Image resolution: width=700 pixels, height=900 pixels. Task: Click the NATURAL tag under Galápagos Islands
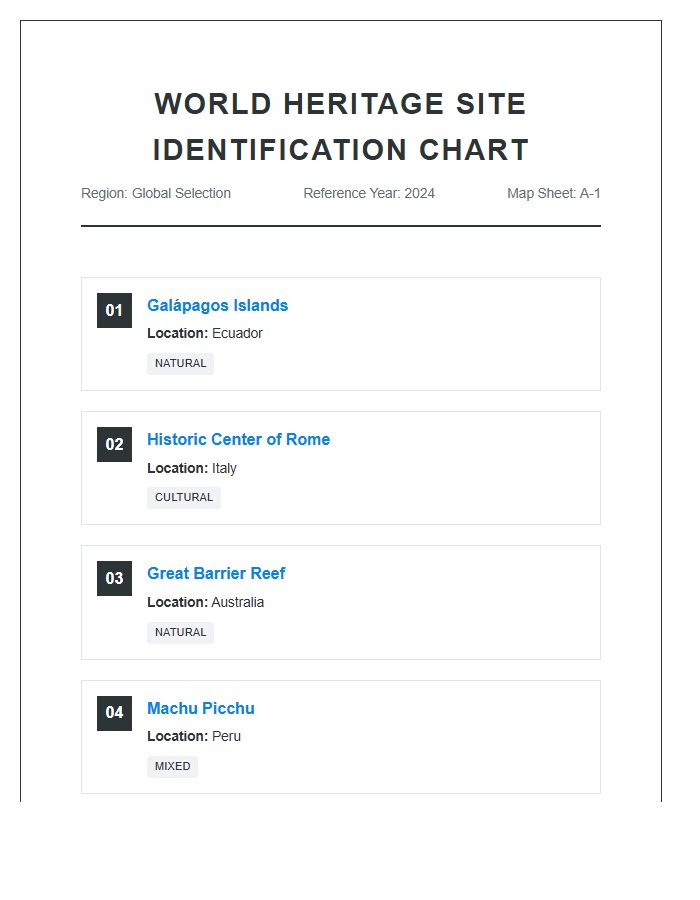click(180, 364)
